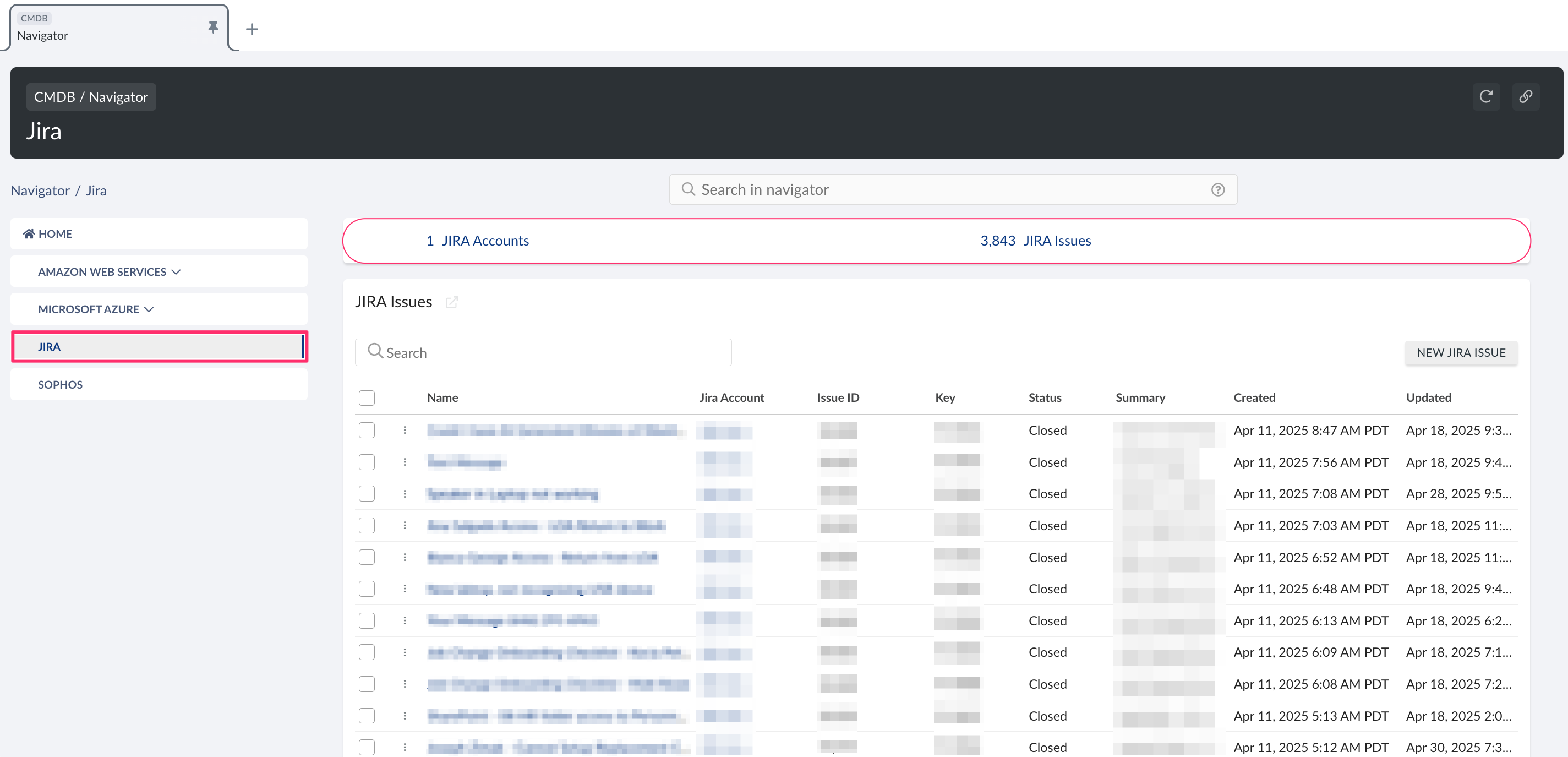
Task: Open the first row's kebab menu
Action: pyautogui.click(x=406, y=431)
